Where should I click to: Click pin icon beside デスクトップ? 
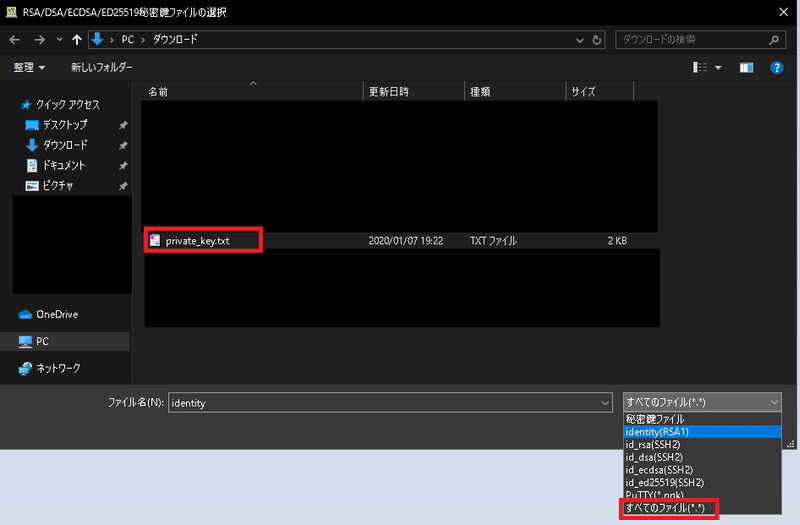pyautogui.click(x=123, y=125)
